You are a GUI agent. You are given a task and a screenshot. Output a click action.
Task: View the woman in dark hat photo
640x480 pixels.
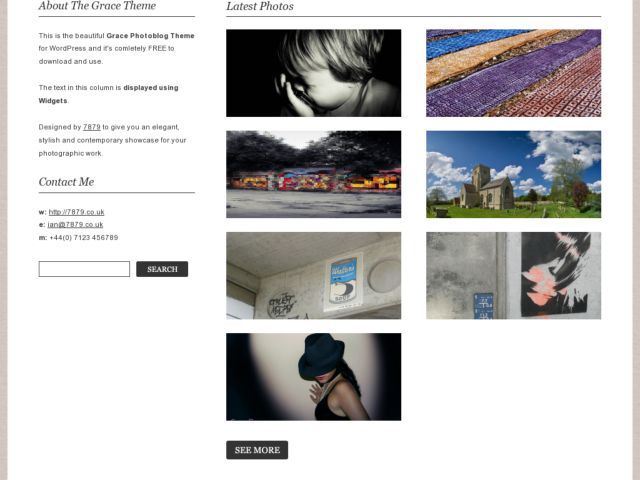tap(313, 377)
